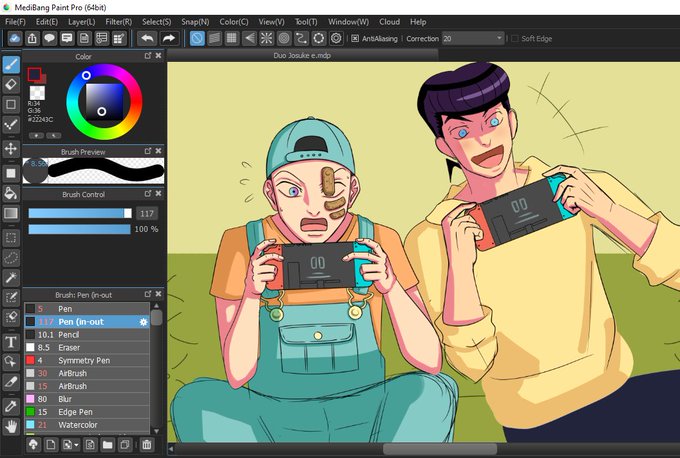The width and height of the screenshot is (680, 458).
Task: Open the Select(S) menu
Action: click(157, 22)
